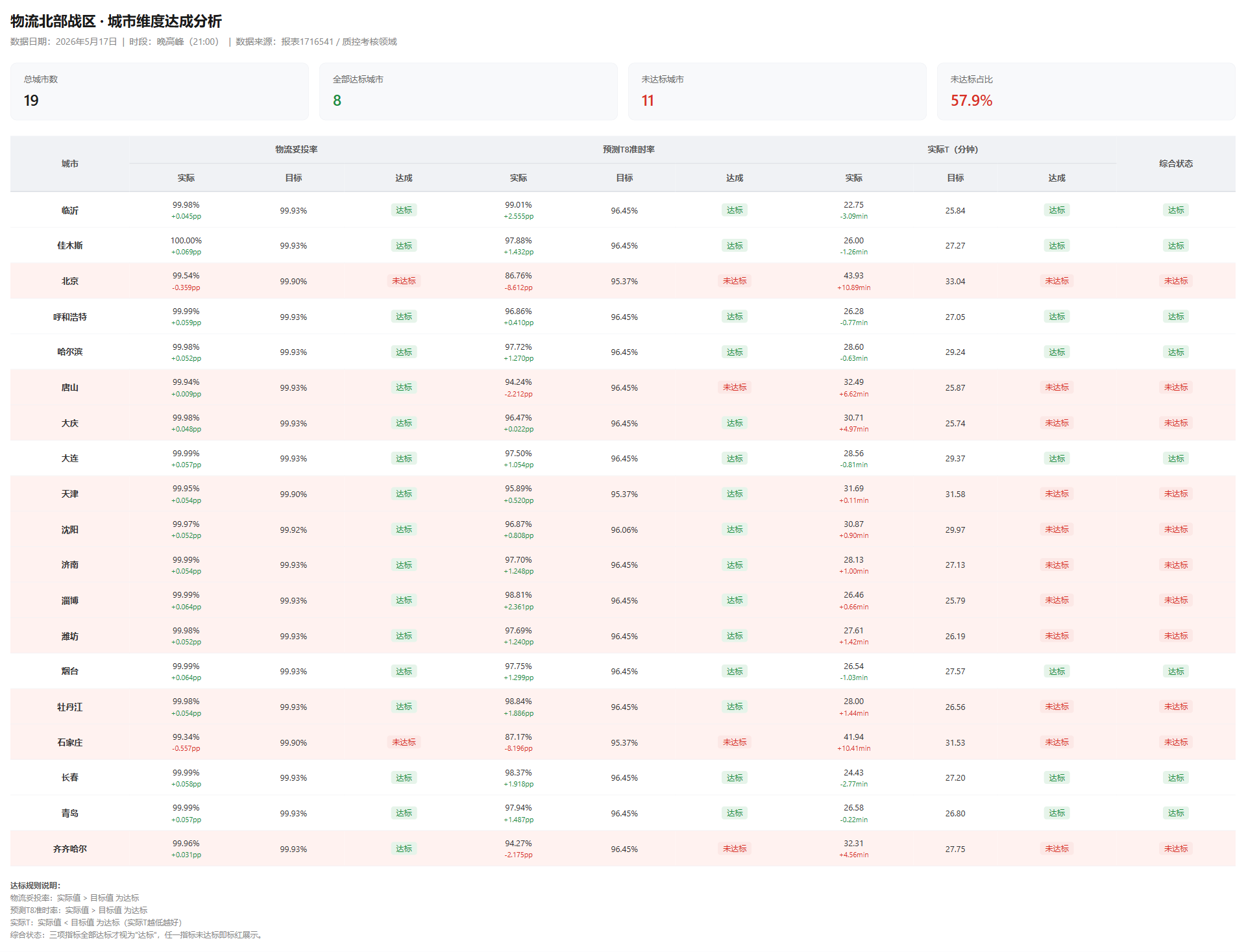Click the 预测T8准时率 group header
The width and height of the screenshot is (1246, 952).
coord(628,149)
